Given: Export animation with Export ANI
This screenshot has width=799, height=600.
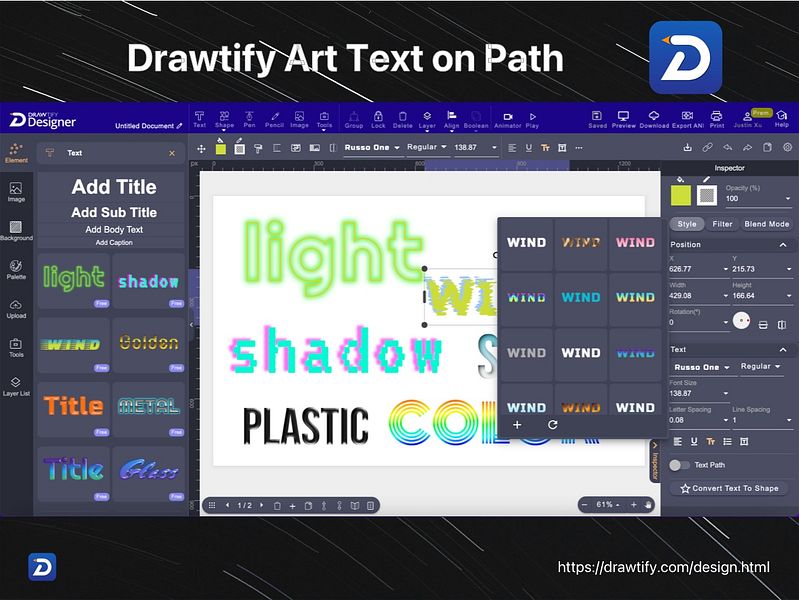Looking at the screenshot, I should (687, 120).
